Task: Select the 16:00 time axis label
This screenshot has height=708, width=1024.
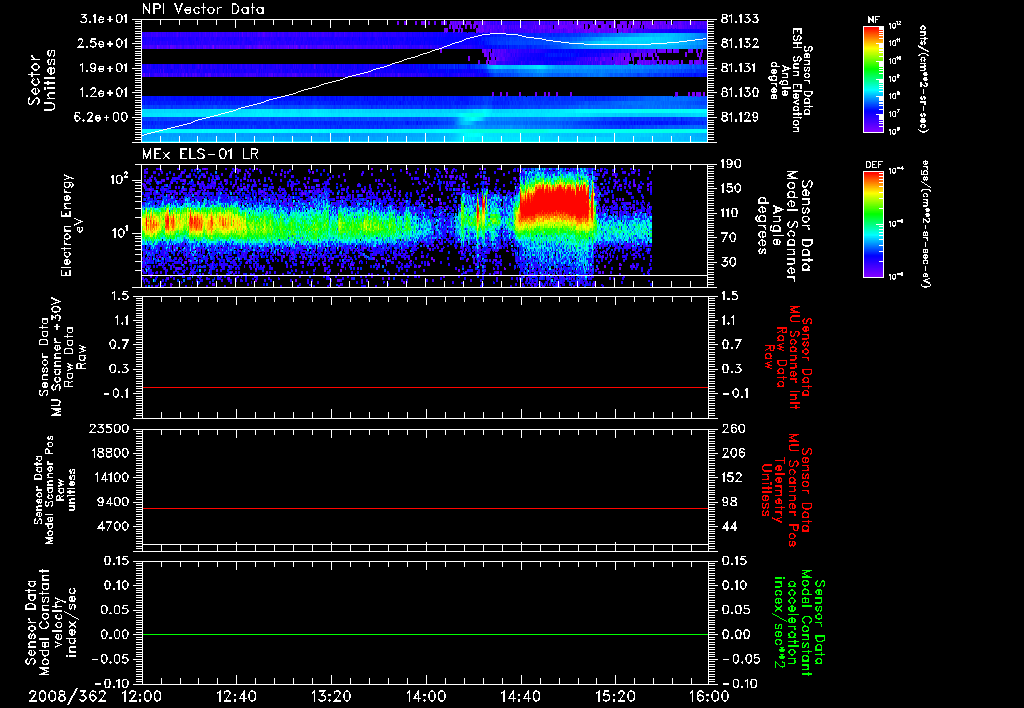Action: (x=708, y=696)
